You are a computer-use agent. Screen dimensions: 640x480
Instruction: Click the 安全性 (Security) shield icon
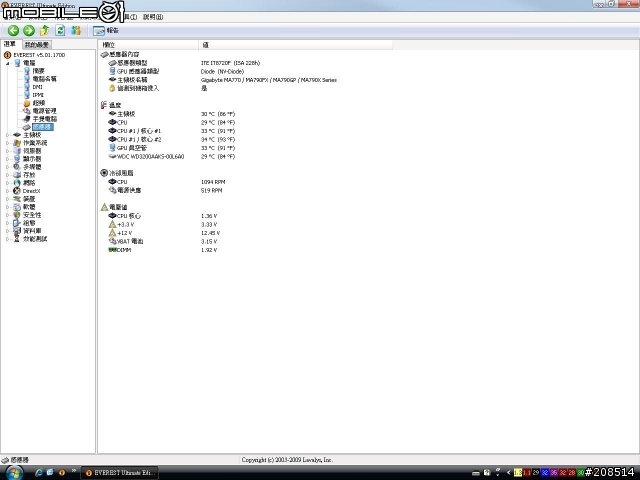tap(17, 215)
